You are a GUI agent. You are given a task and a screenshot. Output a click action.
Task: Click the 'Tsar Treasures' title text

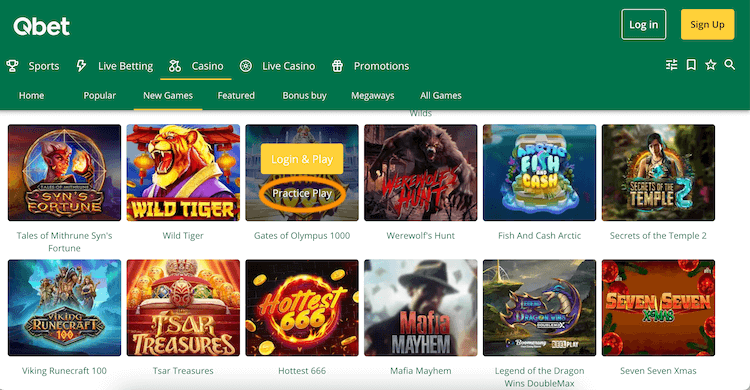click(x=183, y=370)
